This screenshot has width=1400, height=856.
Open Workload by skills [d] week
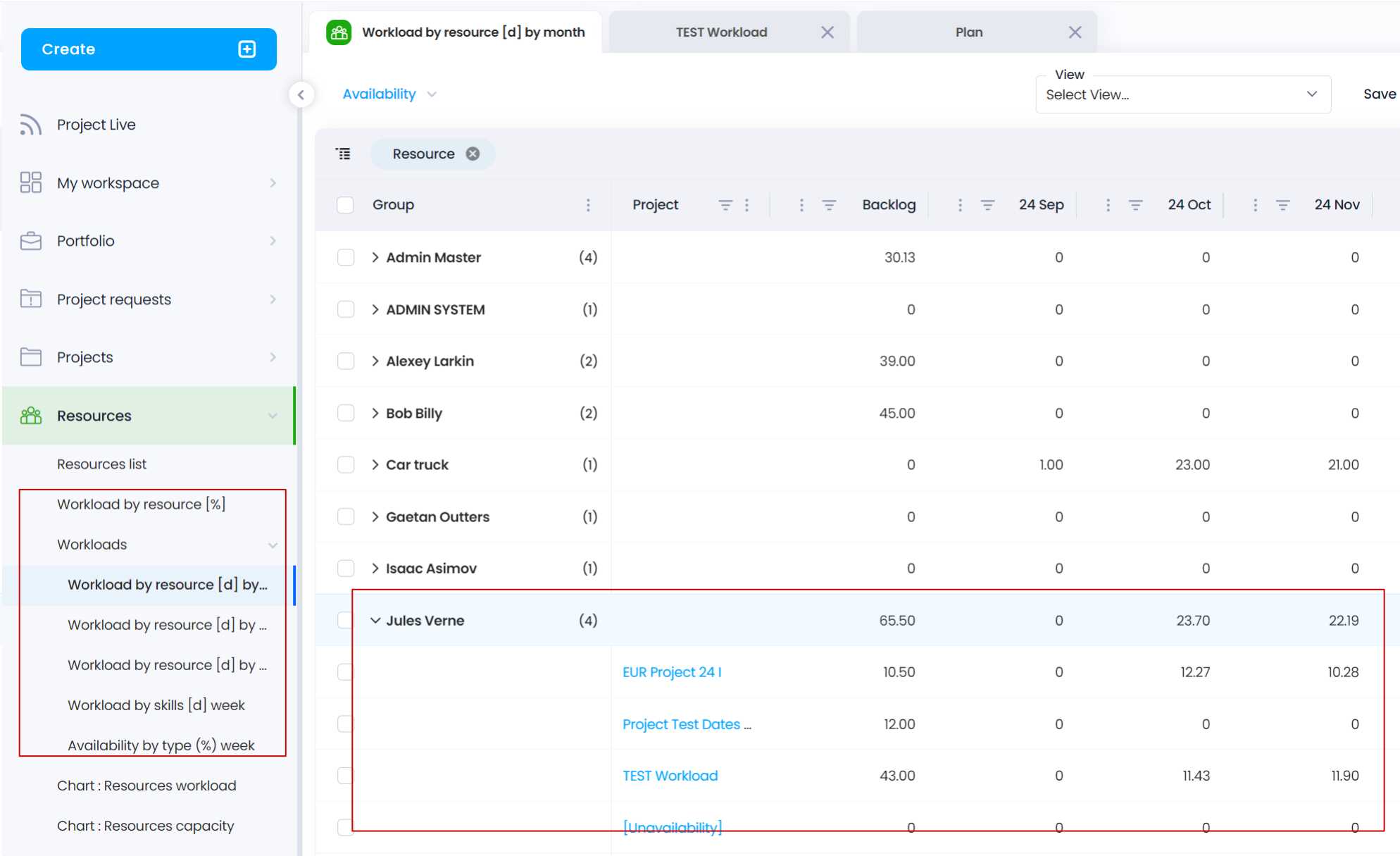point(156,705)
